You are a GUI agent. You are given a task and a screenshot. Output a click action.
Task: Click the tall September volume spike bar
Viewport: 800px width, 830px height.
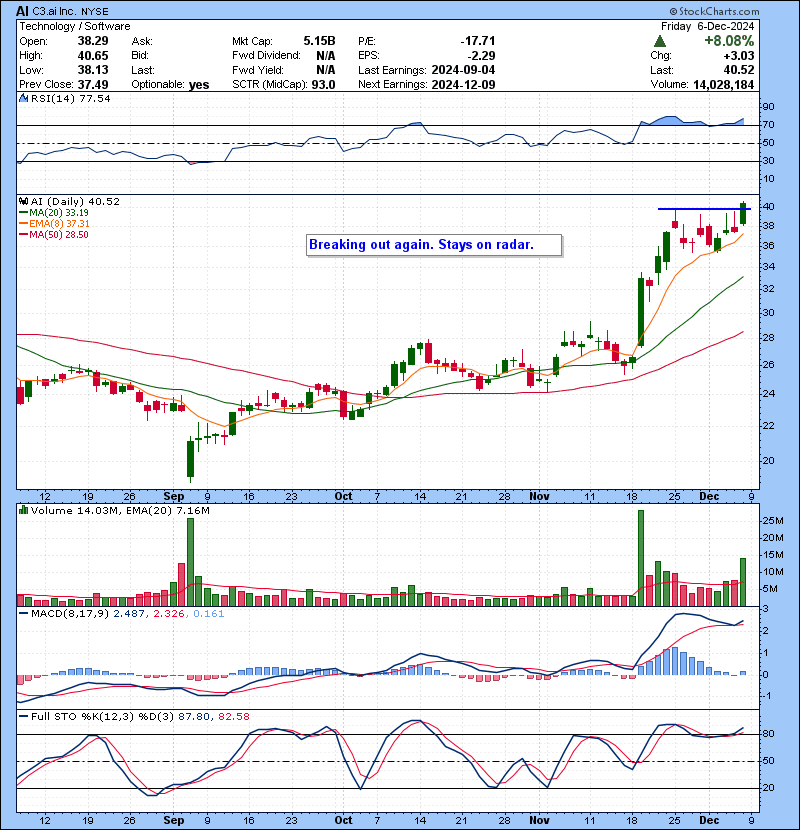click(190, 562)
